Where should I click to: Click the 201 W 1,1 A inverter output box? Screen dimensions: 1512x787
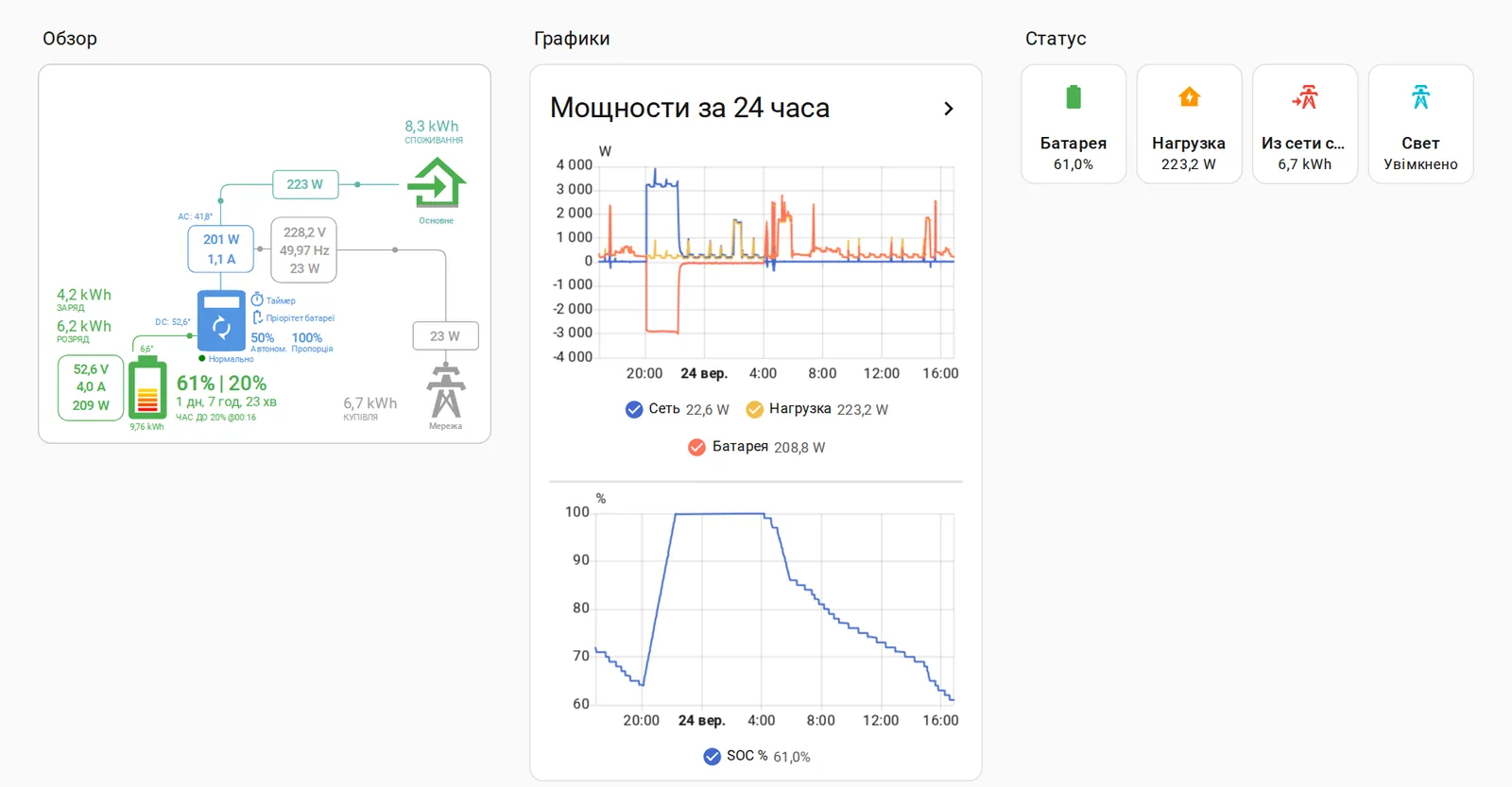221,249
